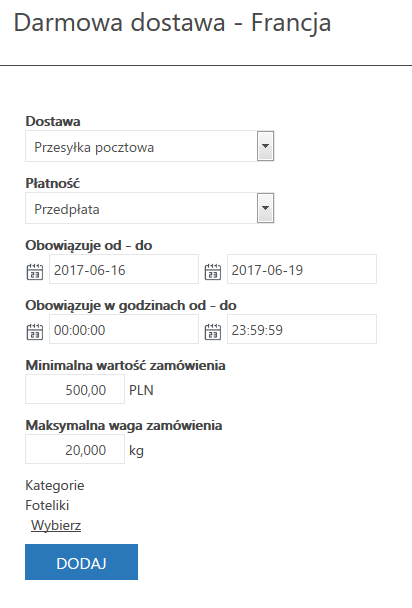Image resolution: width=412 pixels, height=608 pixels.
Task: Focus the 2017-06-19 end date field
Action: [x=302, y=269]
